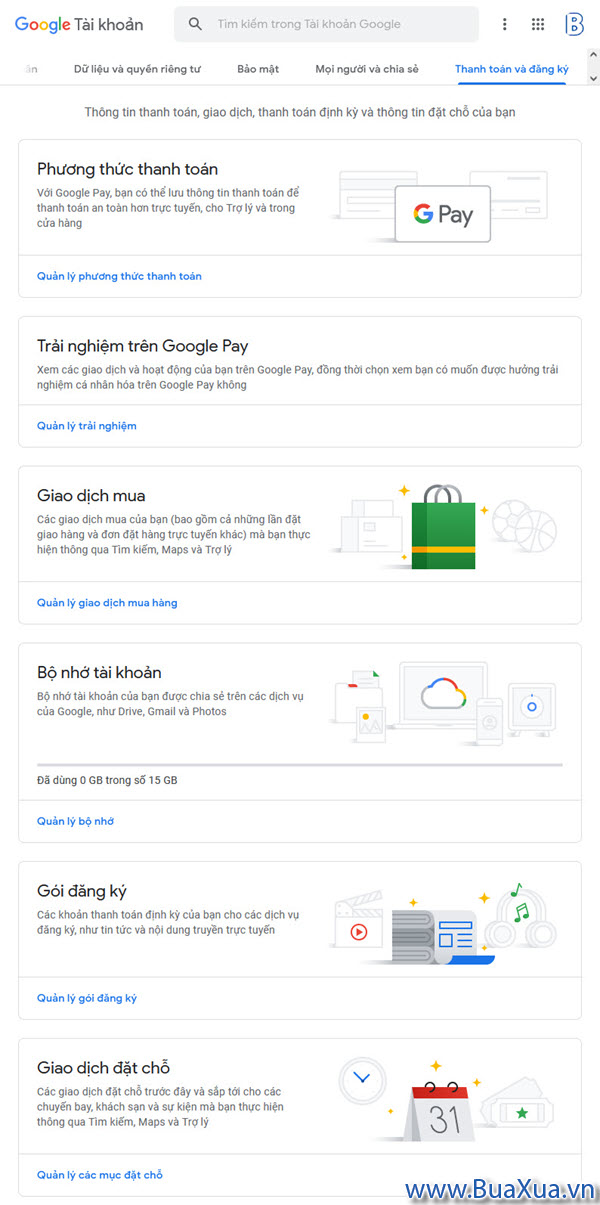Screen dimensions: 600x1205
Task: Switch to Dữ liệu và quyền riêng tư tab
Action: click(137, 69)
